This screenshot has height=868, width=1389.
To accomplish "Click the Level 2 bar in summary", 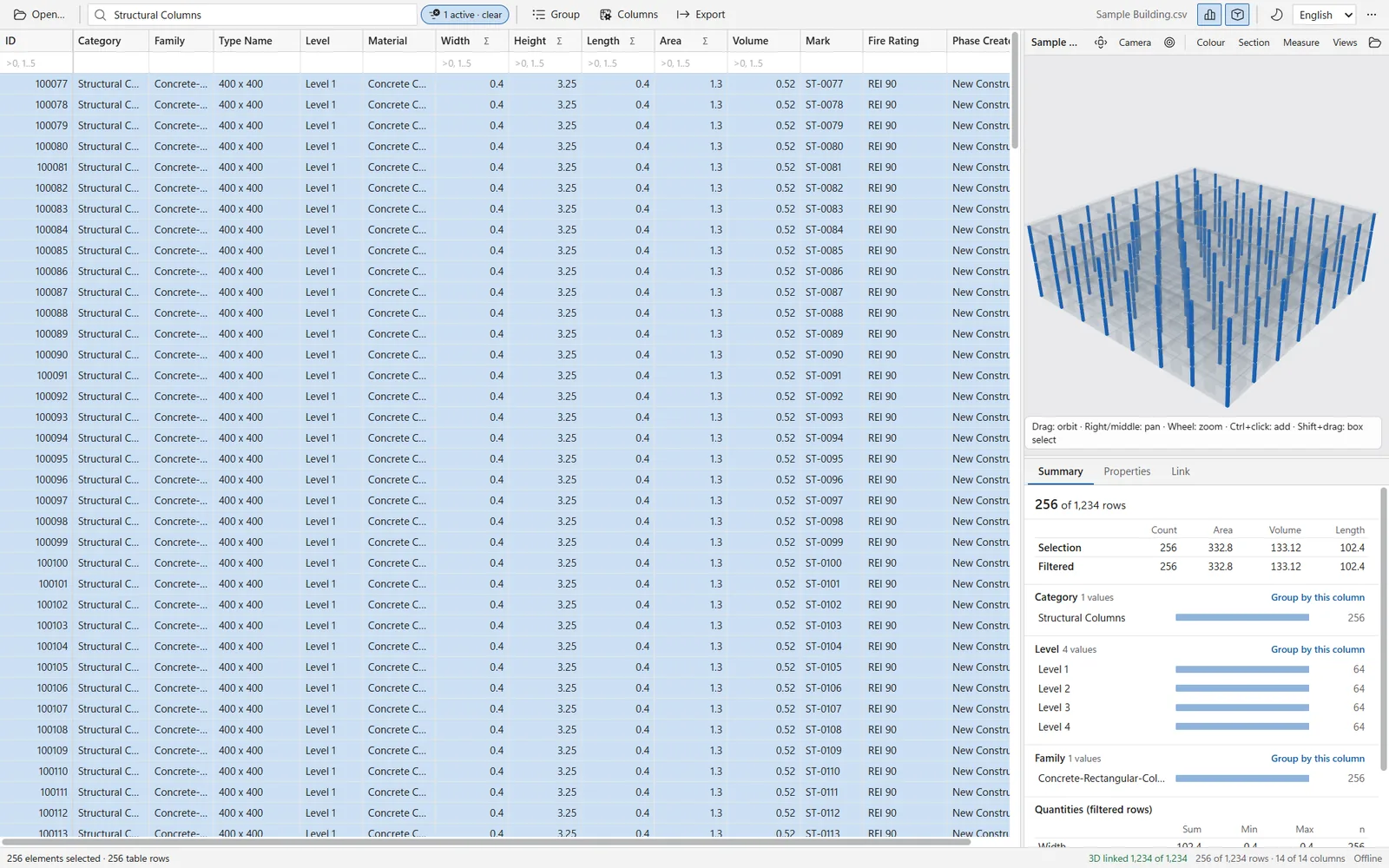I will 1241,688.
